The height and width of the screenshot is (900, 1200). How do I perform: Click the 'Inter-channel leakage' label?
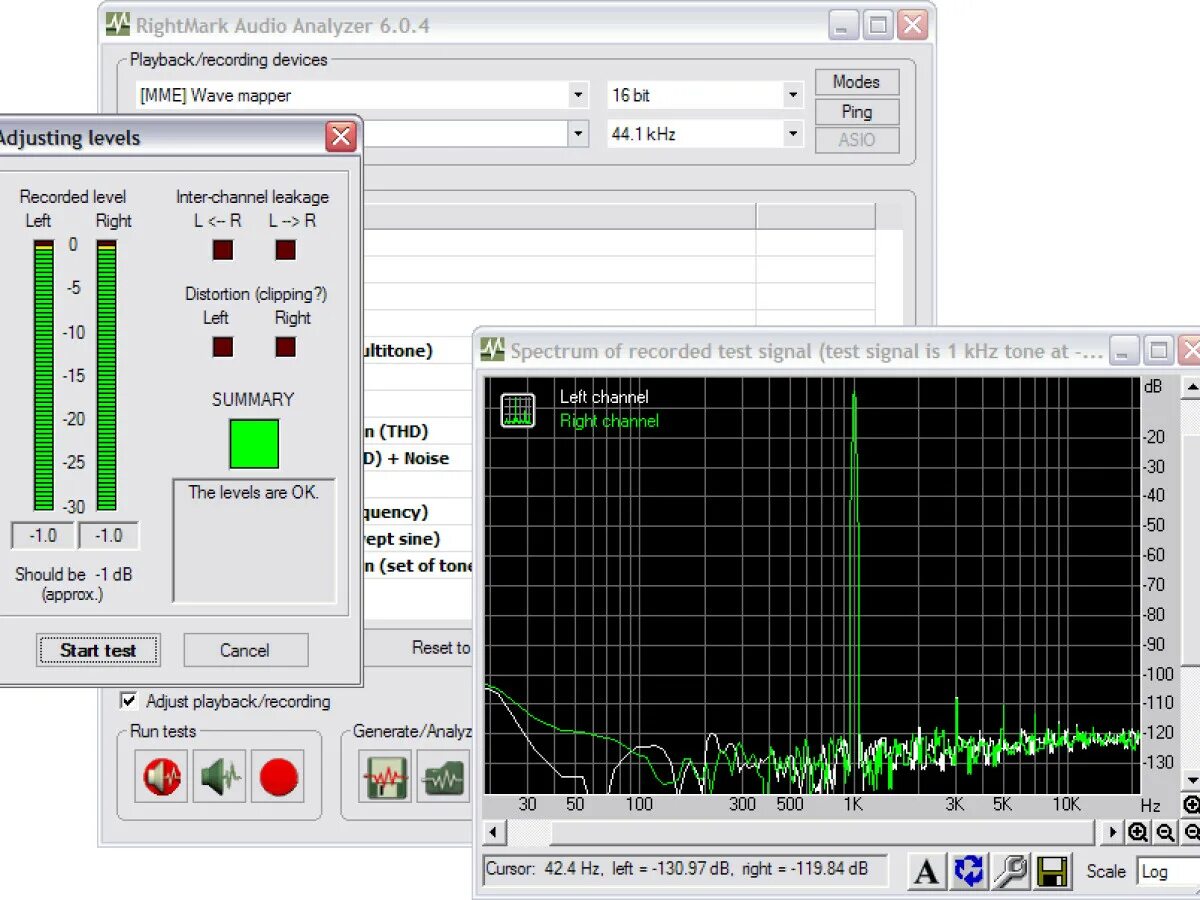pyautogui.click(x=252, y=197)
